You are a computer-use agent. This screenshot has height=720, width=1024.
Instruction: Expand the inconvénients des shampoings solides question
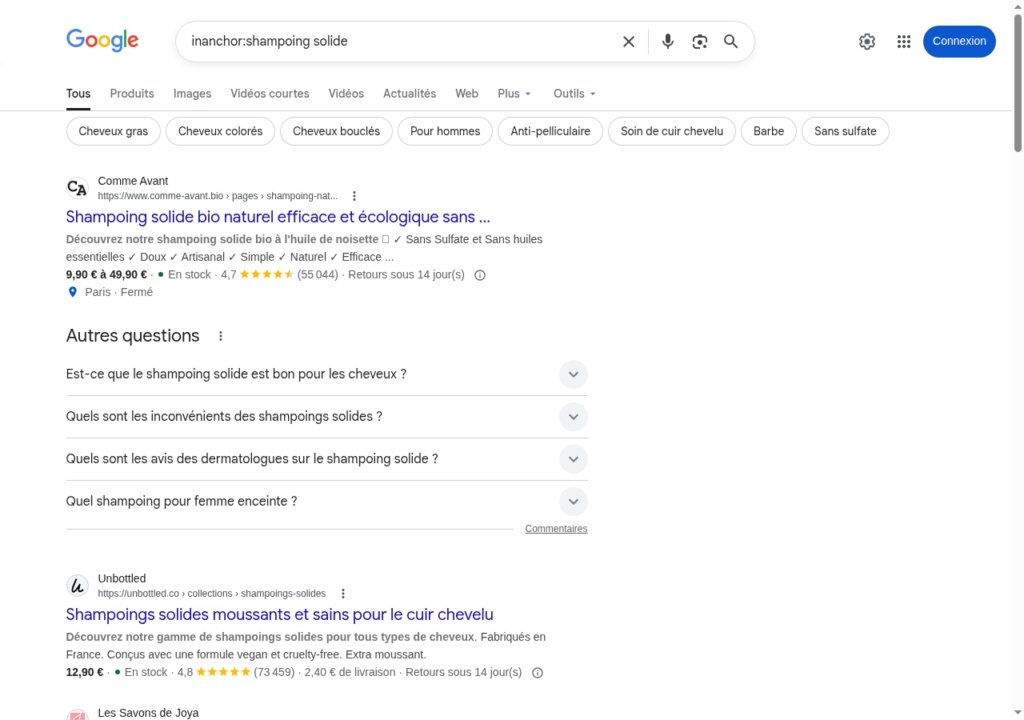tap(573, 417)
